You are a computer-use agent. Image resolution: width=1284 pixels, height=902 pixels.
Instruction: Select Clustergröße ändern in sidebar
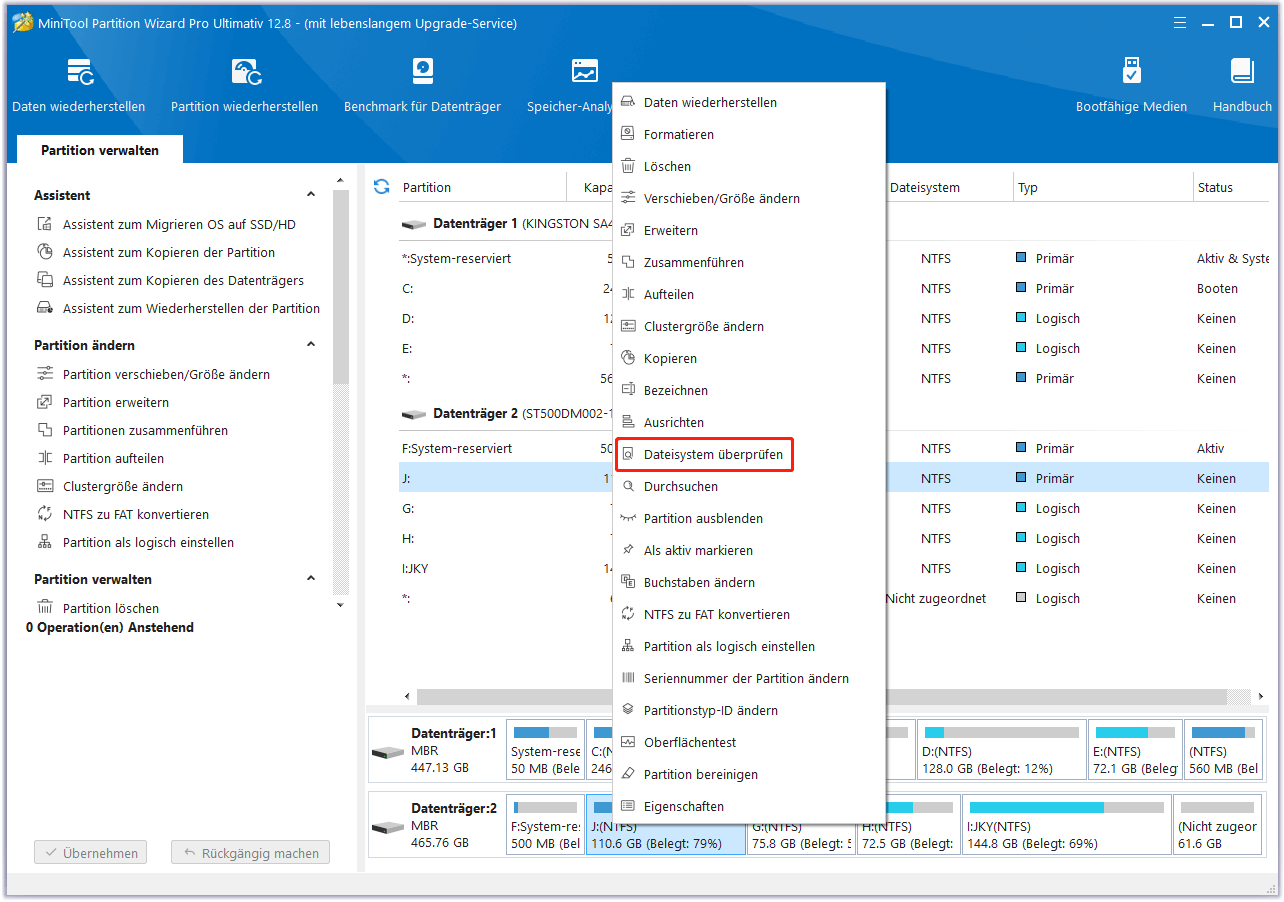coord(123,487)
